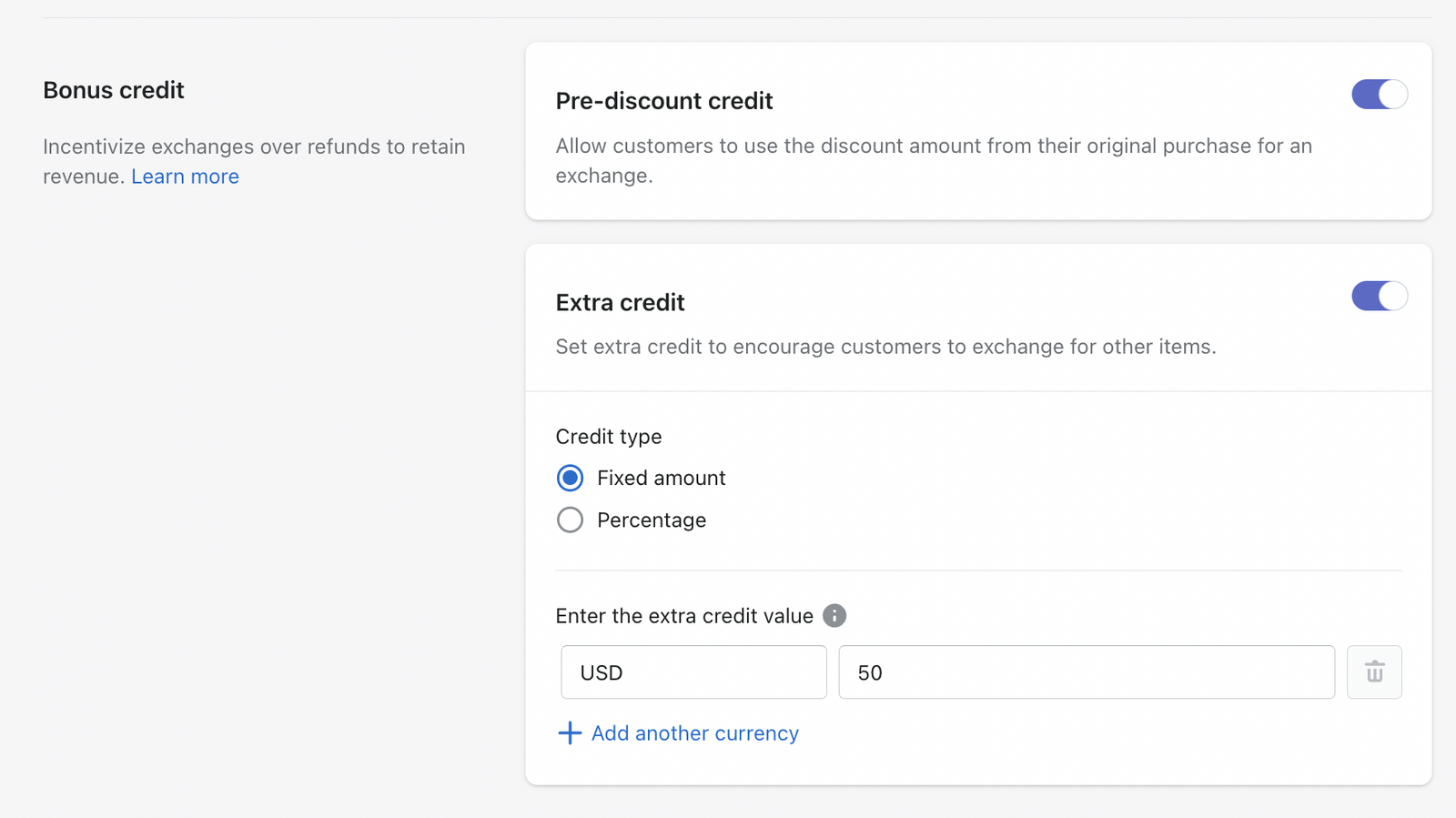Click the Enter the extra credit value label
1456x818 pixels.
click(x=684, y=616)
